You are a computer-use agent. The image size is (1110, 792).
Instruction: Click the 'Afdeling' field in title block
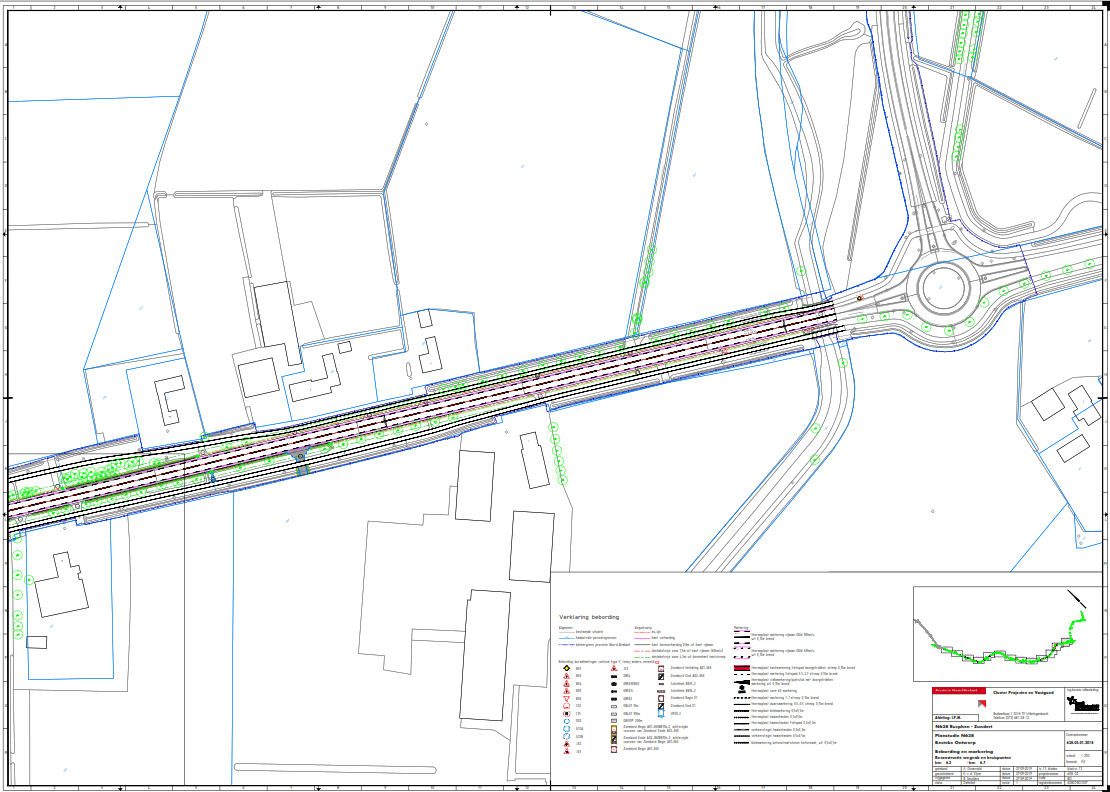click(948, 717)
